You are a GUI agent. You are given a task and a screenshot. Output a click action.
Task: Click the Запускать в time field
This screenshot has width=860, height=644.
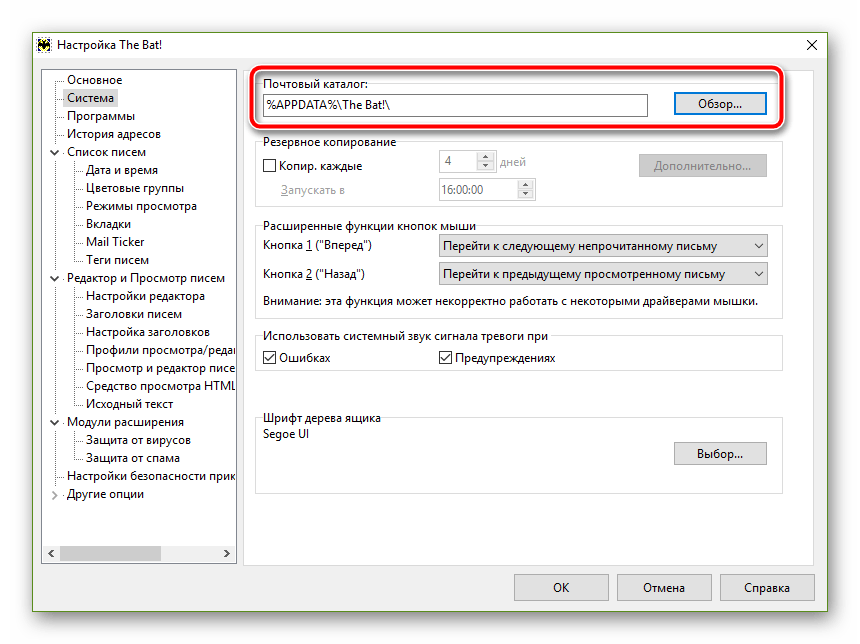478,190
